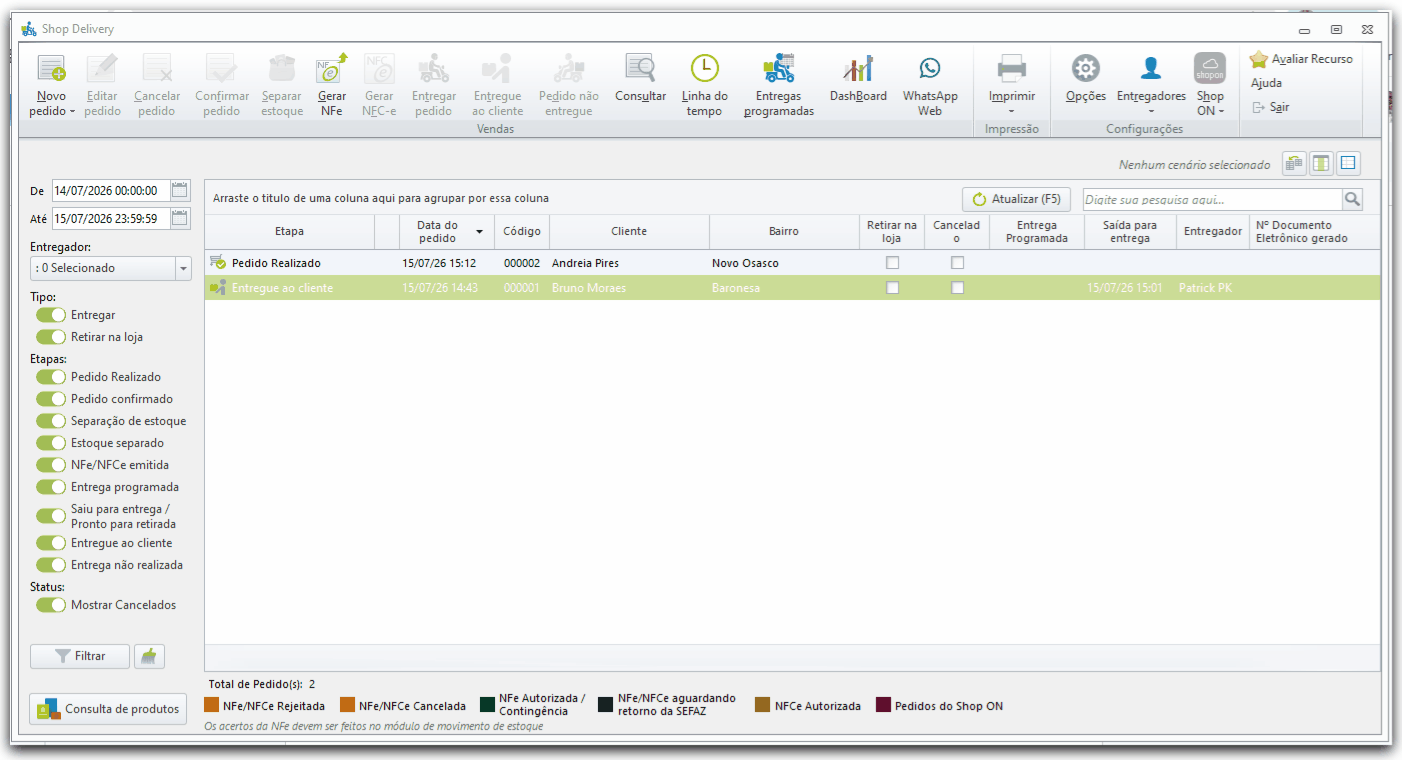Toggle the Pedido Realizado stage switch
1402x760 pixels.
pos(51,377)
